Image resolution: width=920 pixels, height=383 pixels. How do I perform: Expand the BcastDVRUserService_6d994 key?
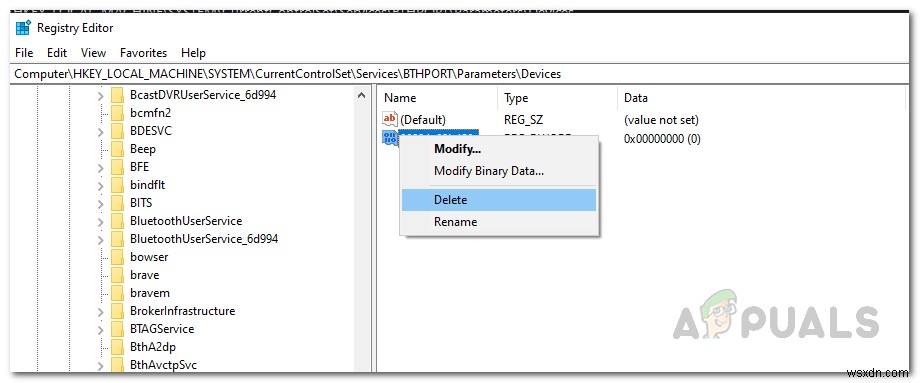point(100,95)
